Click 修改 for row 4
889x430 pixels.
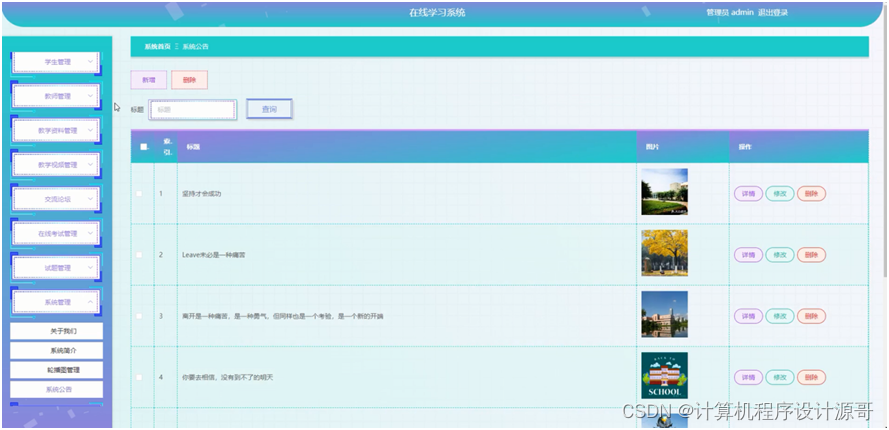coord(780,377)
